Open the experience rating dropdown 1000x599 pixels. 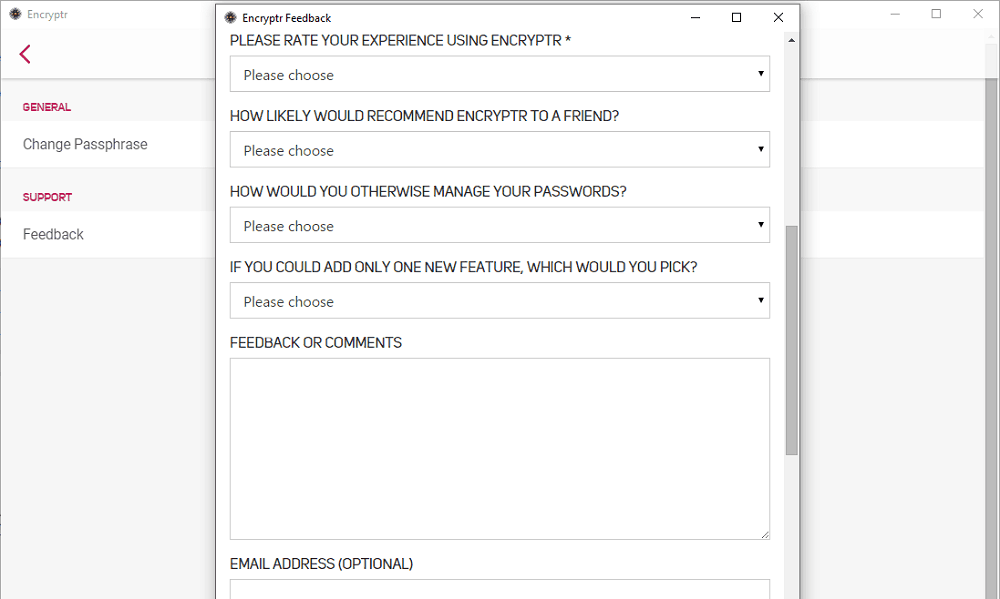[x=500, y=74]
